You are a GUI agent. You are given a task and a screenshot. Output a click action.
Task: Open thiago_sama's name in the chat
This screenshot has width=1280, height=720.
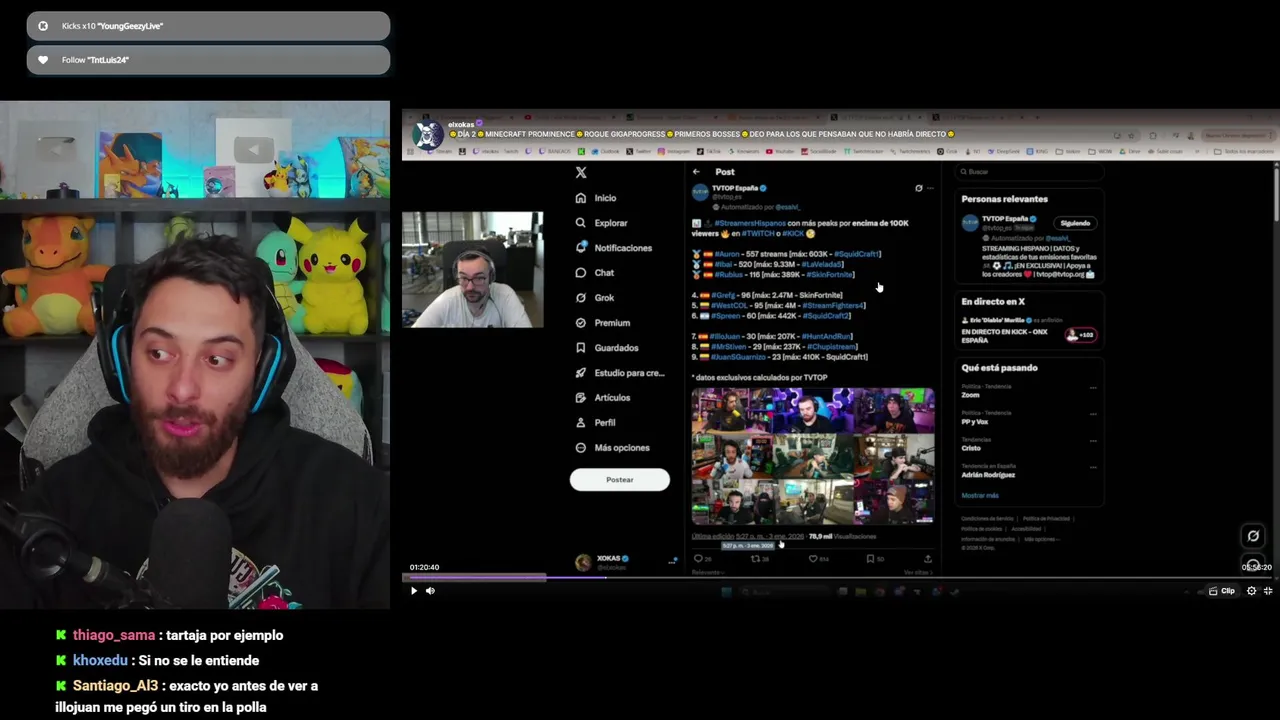point(114,635)
